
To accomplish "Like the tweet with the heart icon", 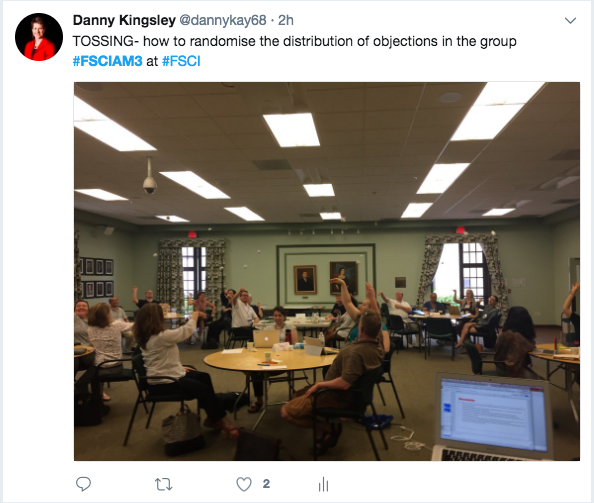I will point(244,484).
